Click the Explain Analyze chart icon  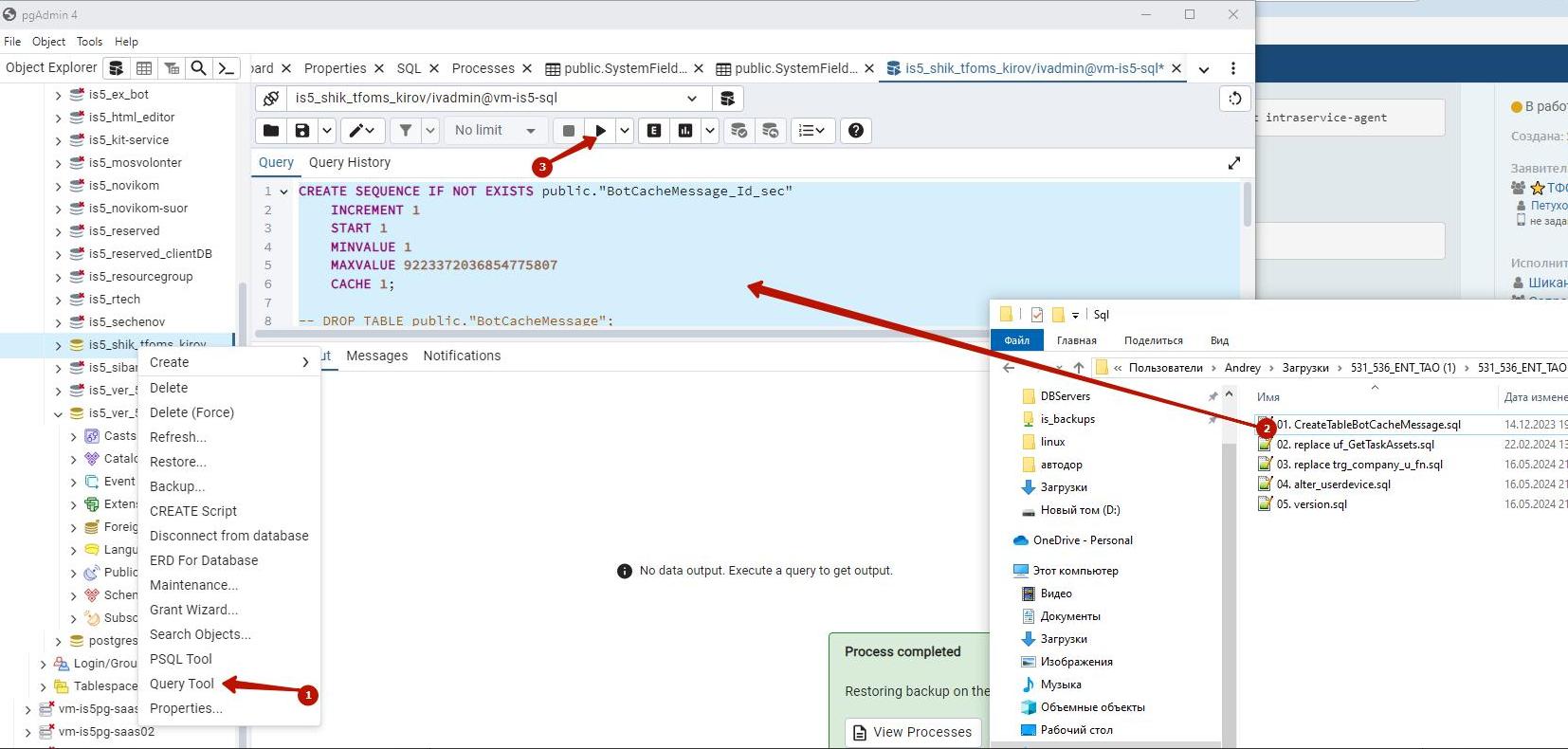(685, 131)
